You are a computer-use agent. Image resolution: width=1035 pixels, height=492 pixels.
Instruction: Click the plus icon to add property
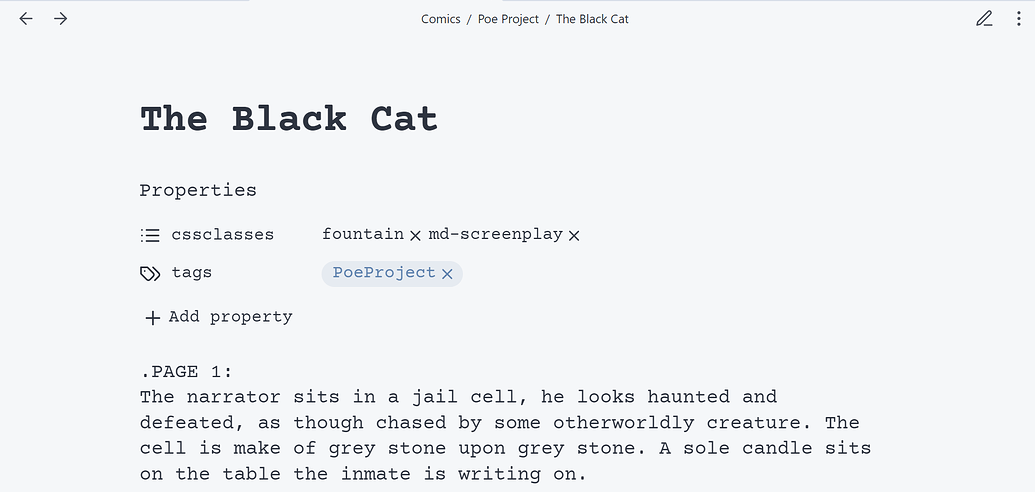152,318
